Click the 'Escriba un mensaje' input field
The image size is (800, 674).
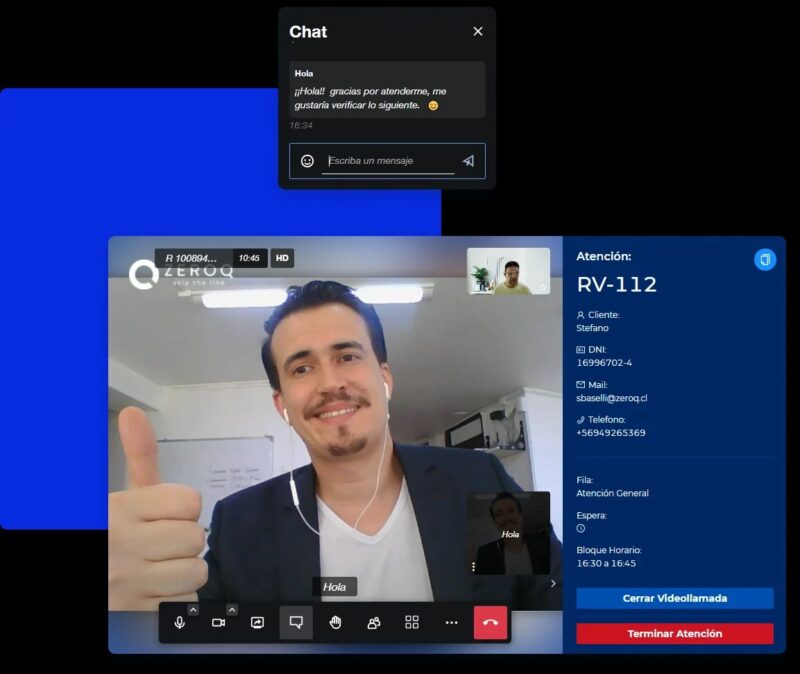point(388,161)
